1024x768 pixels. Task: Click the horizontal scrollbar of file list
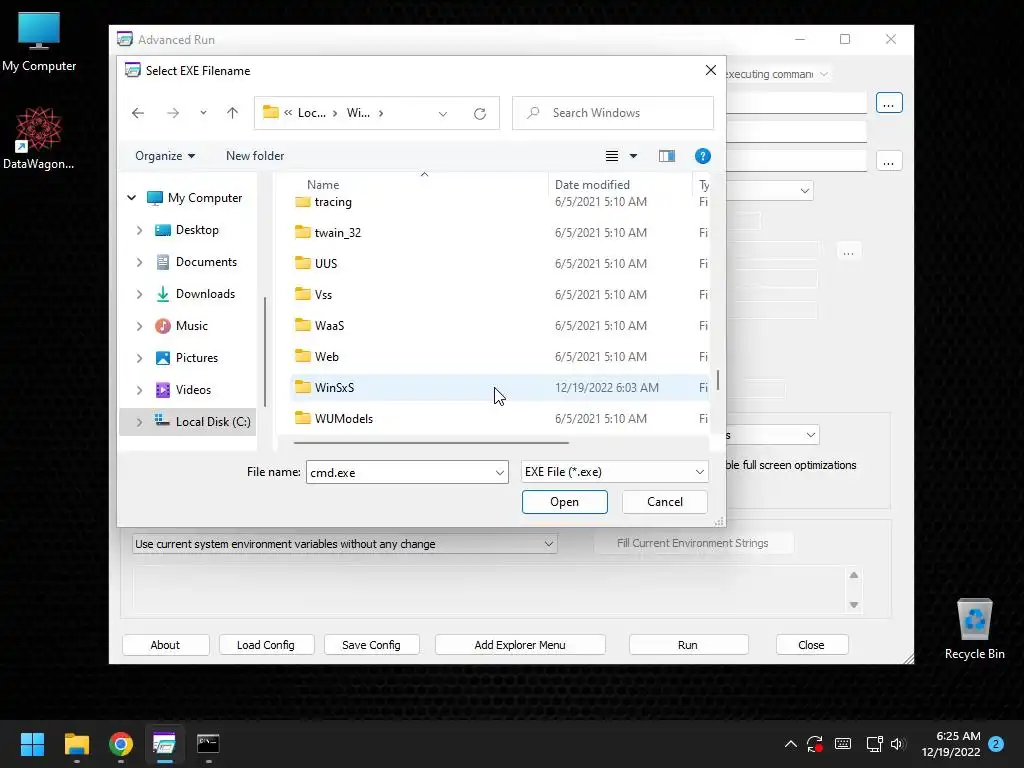click(x=431, y=443)
